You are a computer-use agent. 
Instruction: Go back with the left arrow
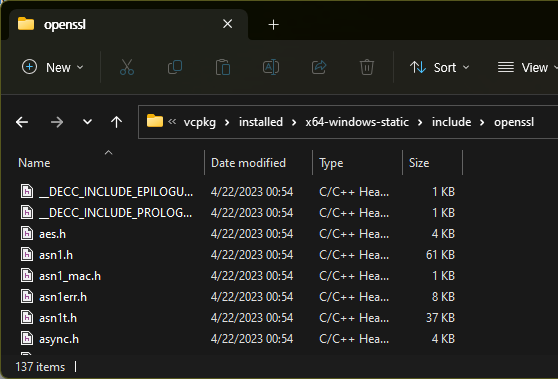coord(22,122)
